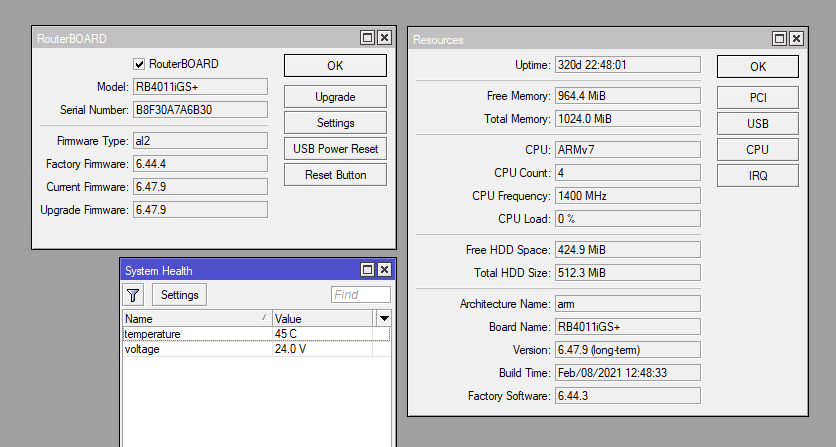Screen dimensions: 836x447
Task: Click the Upgrade button
Action: [x=335, y=97]
